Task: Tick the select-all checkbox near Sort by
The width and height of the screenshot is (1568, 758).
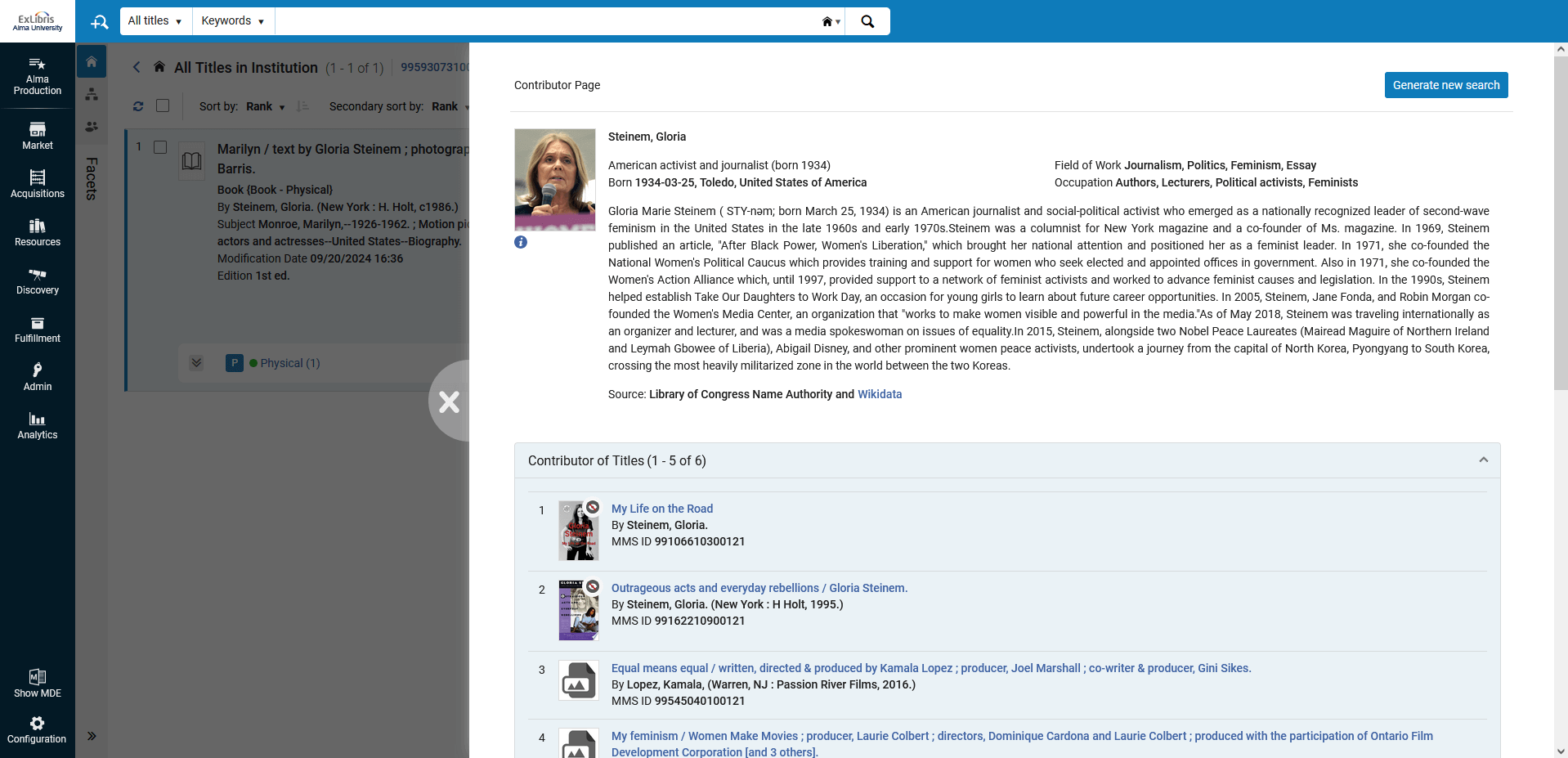Action: pos(163,105)
